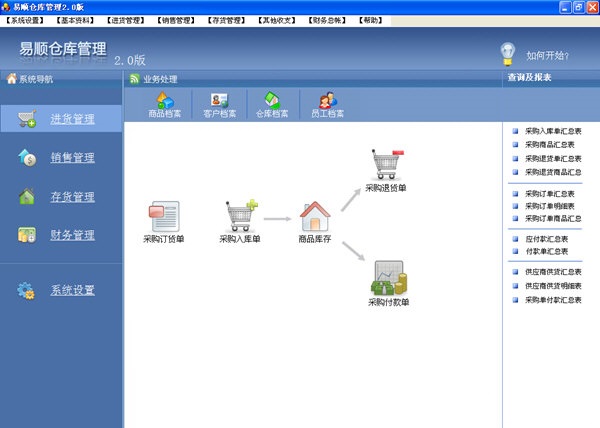This screenshot has width=600, height=428.
Task: Open the 【其他收支】 menu
Action: [x=277, y=20]
